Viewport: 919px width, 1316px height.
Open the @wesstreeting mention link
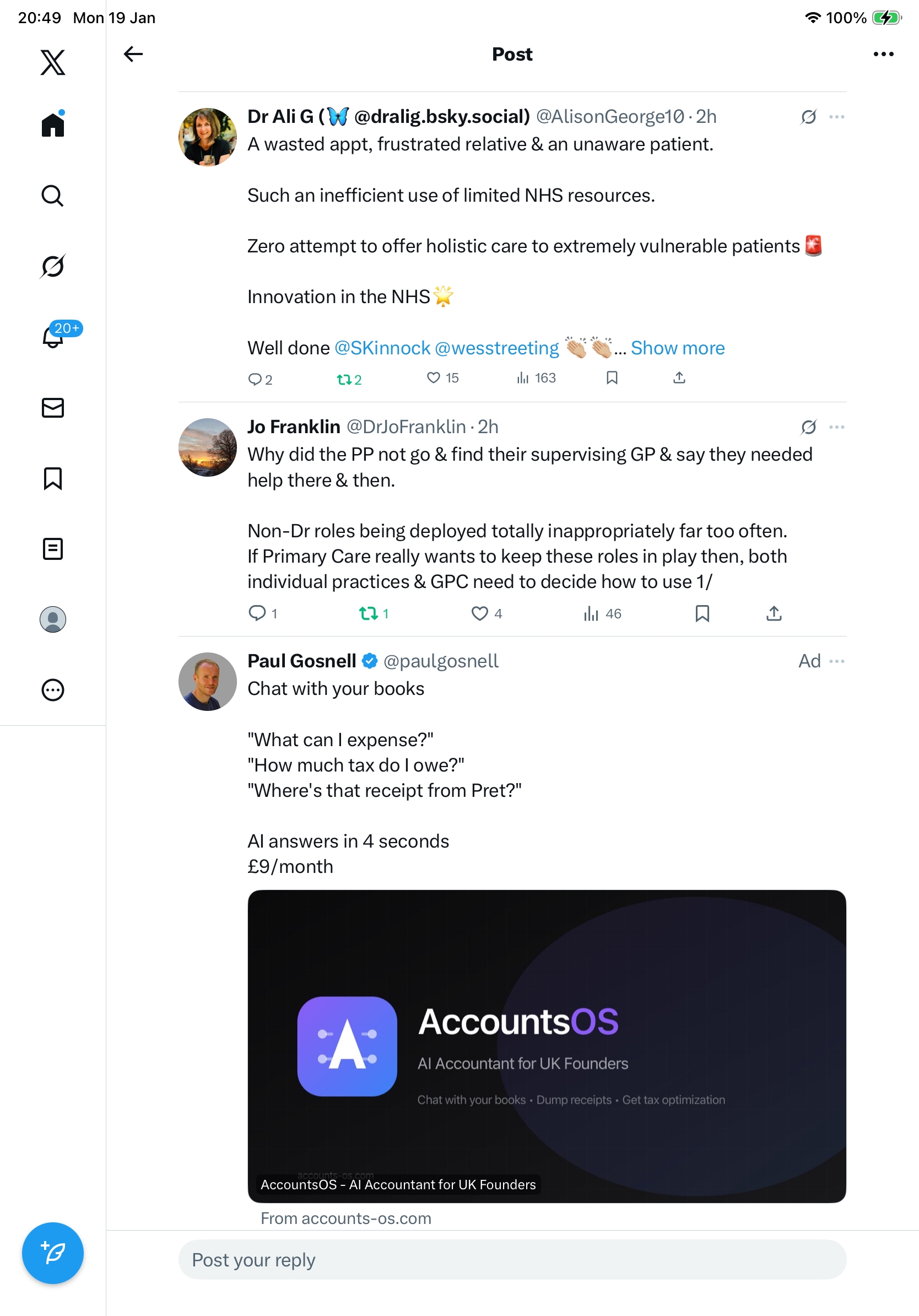point(497,348)
